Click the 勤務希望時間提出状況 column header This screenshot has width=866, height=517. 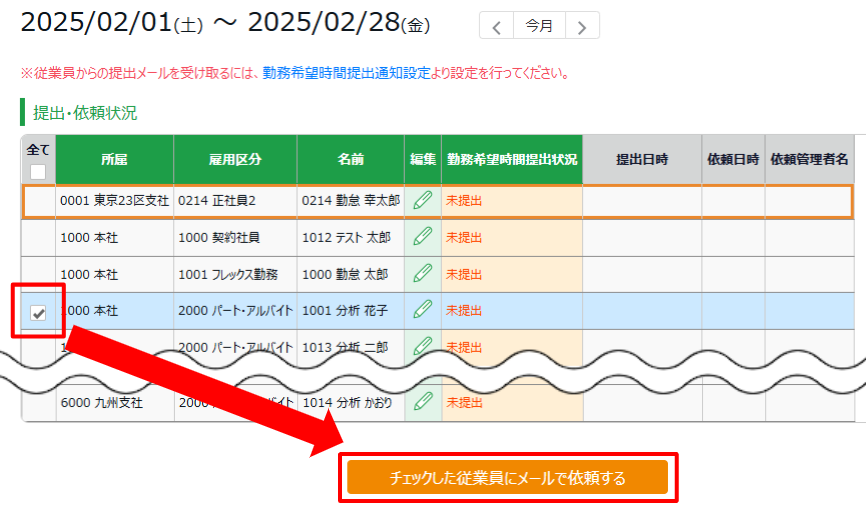(512, 160)
